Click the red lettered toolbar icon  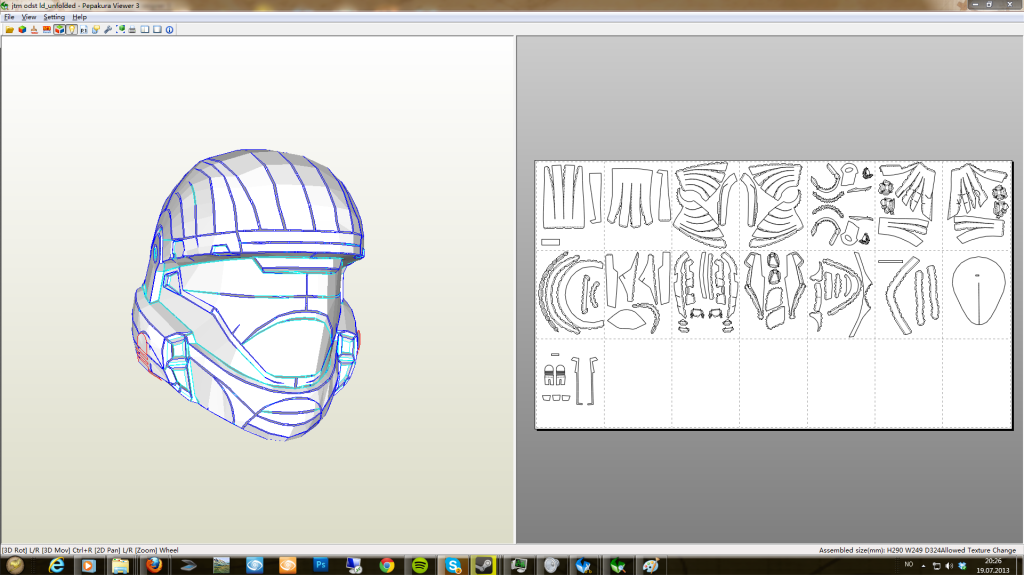(x=46, y=29)
